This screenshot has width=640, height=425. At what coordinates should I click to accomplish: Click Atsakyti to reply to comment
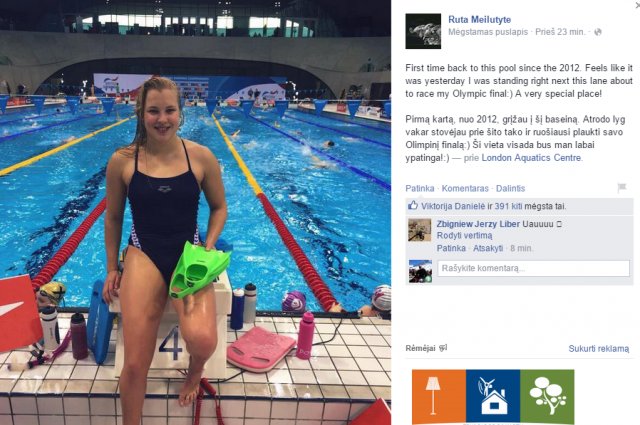pyautogui.click(x=488, y=248)
